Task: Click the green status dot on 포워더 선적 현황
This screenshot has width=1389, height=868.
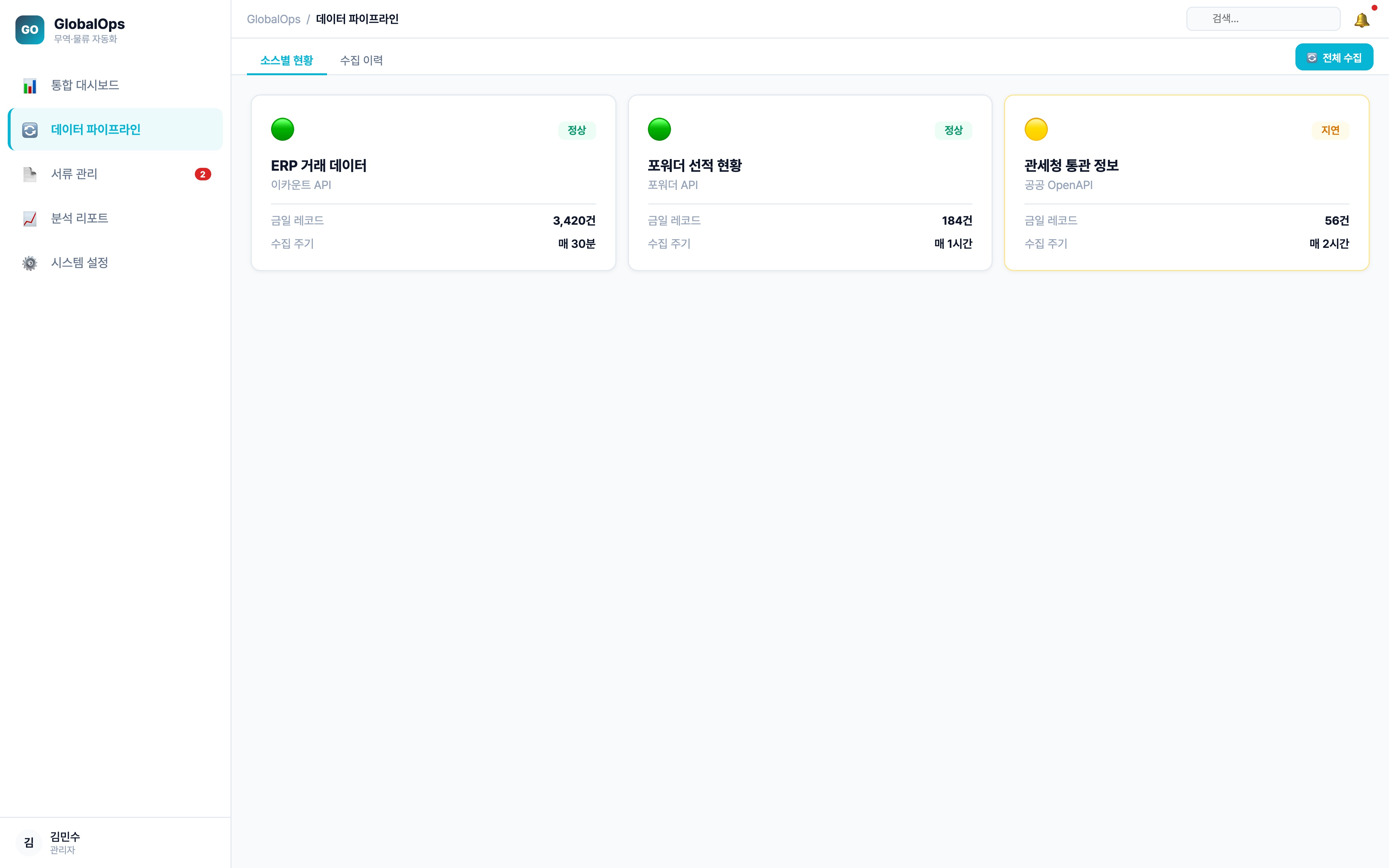Action: (x=659, y=129)
